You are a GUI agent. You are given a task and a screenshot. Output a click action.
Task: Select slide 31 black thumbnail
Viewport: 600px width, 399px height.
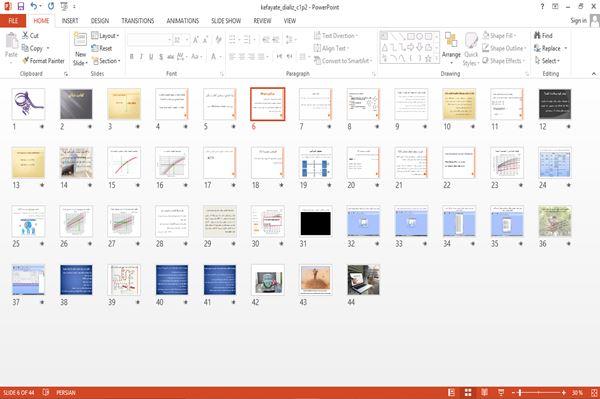coord(315,223)
